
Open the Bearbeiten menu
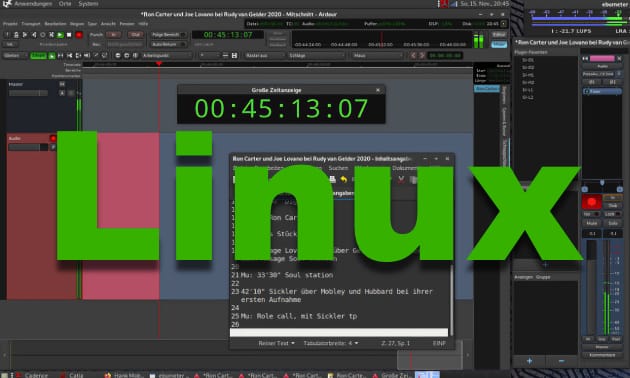pos(55,24)
